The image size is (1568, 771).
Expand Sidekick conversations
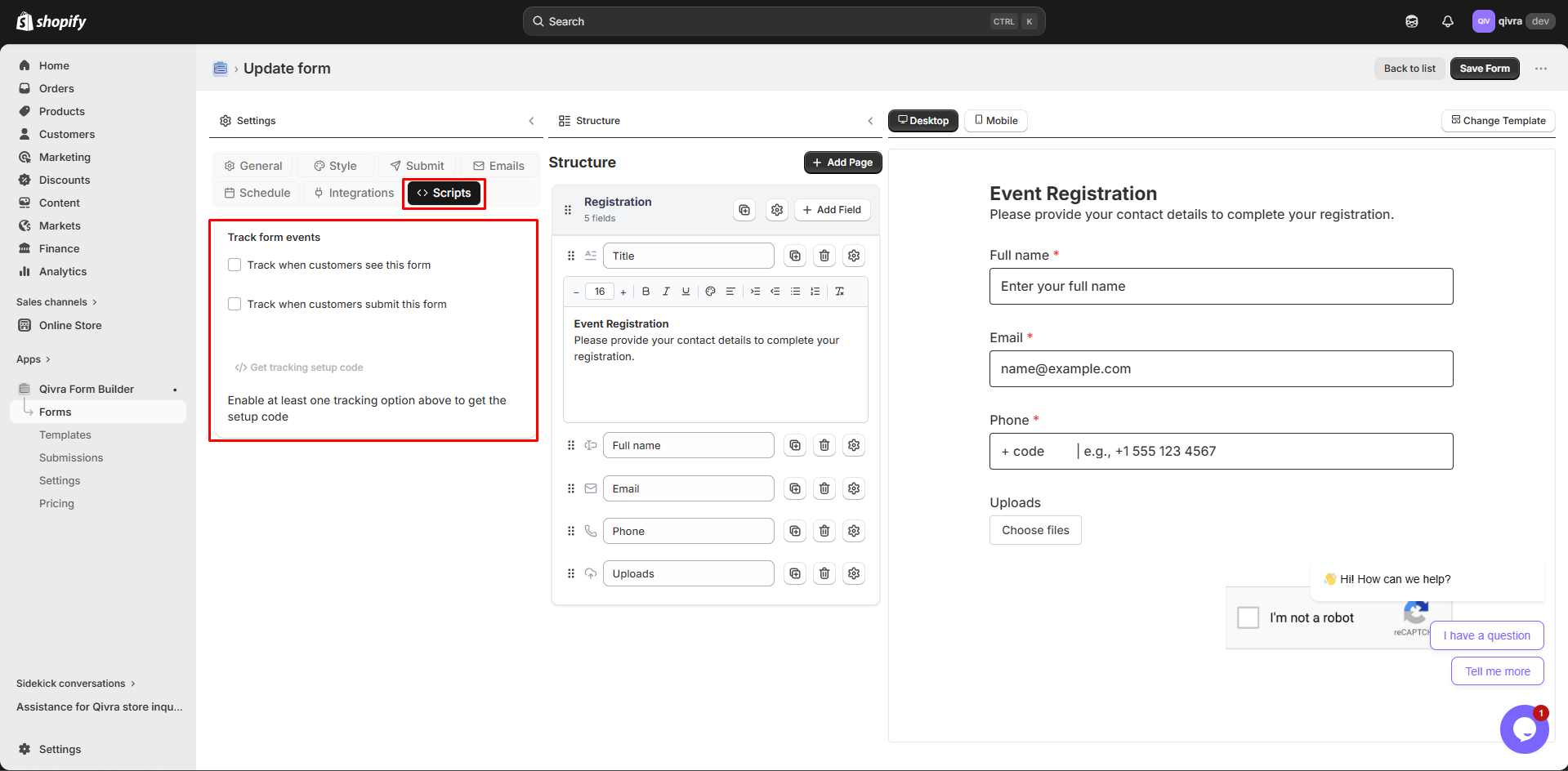76,684
